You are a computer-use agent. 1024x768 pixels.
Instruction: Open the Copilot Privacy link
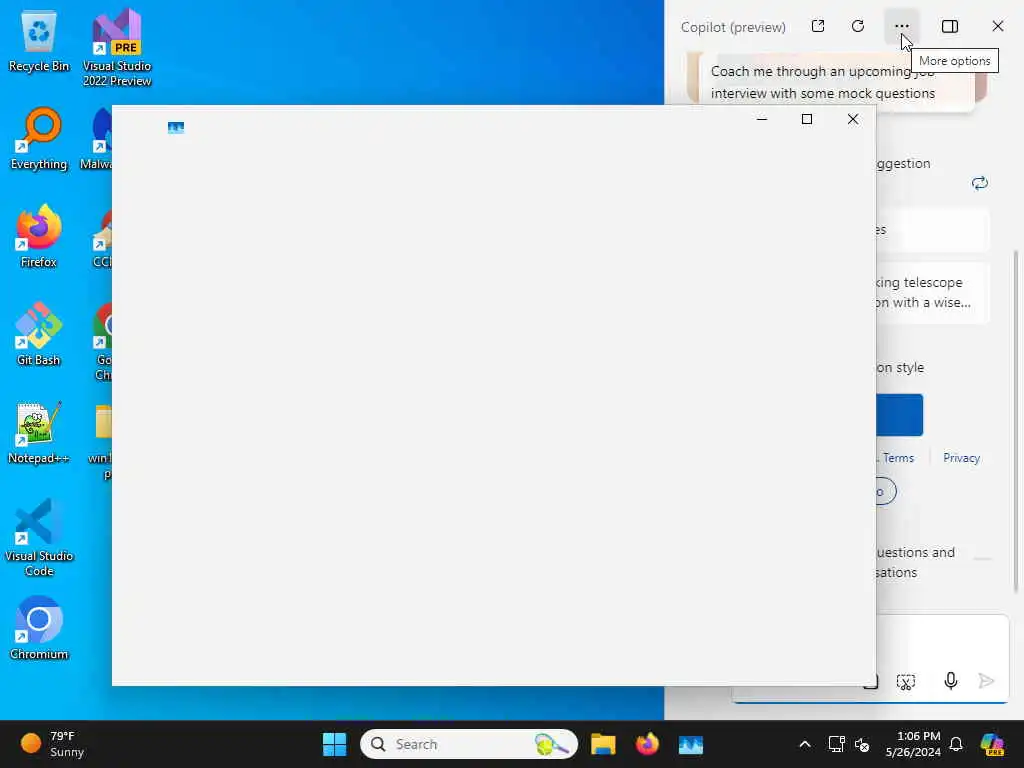coord(961,458)
